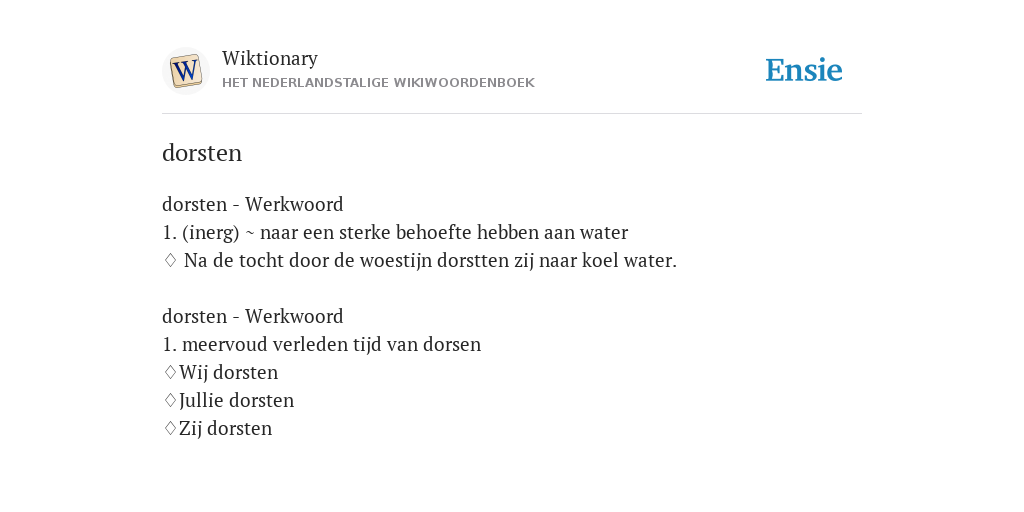The image size is (1024, 512).
Task: Select the subtitle Het Nederlandstalige Wikiwoordenboek
Action: pos(378,83)
